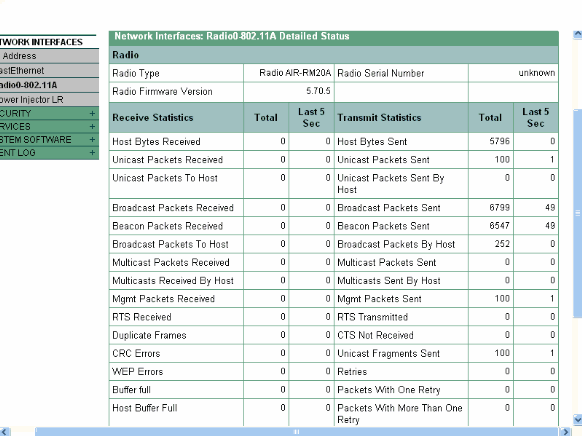Click the Retries label

(x=352, y=371)
